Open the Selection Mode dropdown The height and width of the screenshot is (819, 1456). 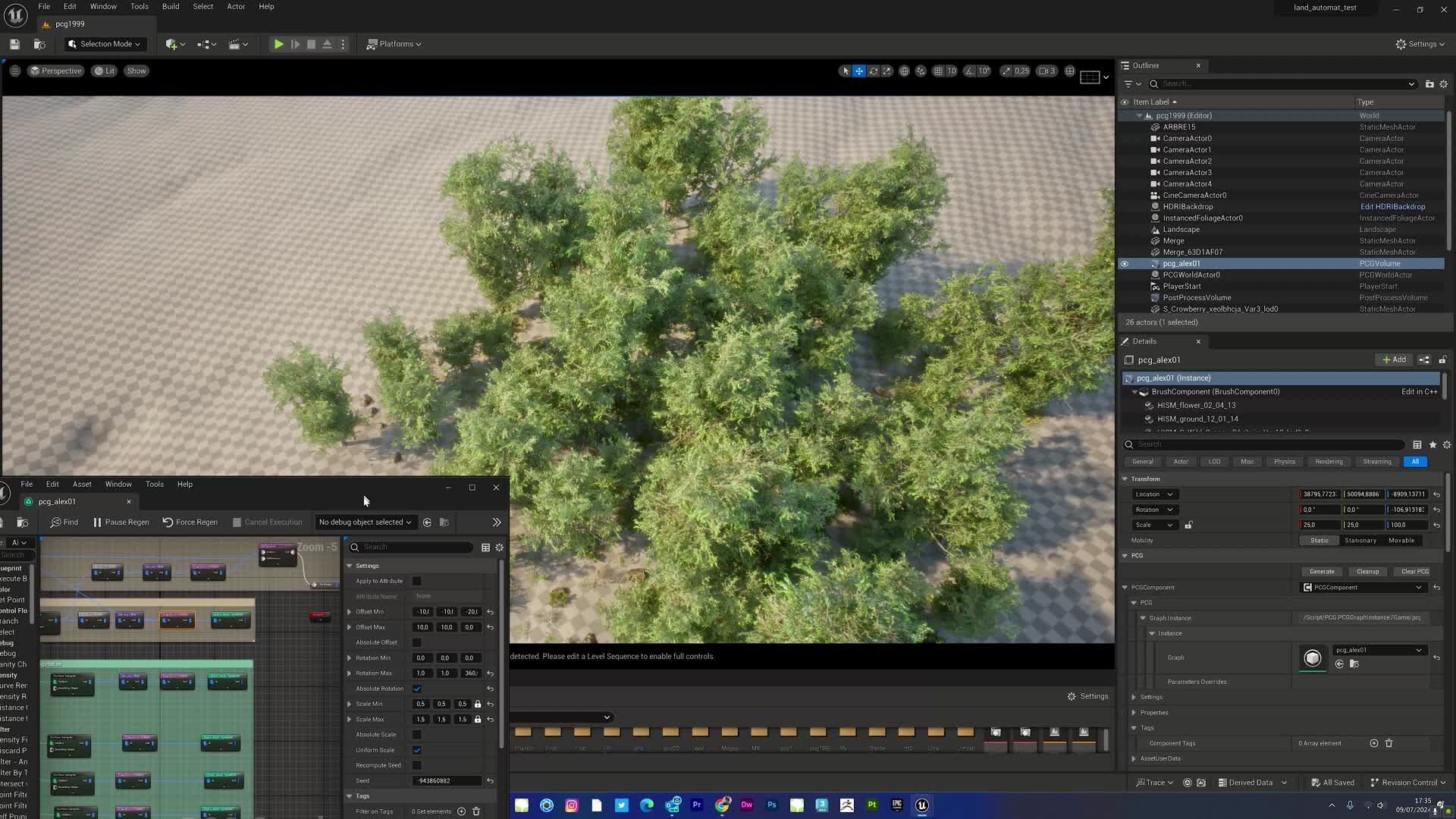[104, 43]
